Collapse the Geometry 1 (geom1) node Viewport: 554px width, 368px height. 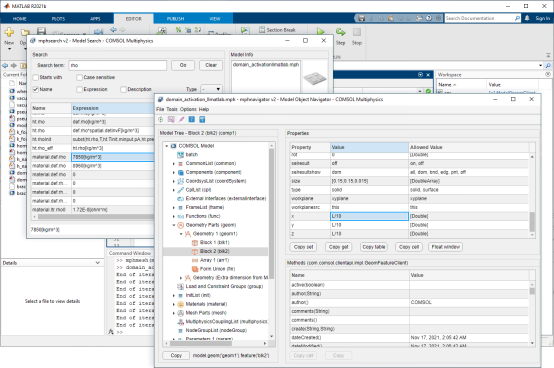click(x=181, y=234)
